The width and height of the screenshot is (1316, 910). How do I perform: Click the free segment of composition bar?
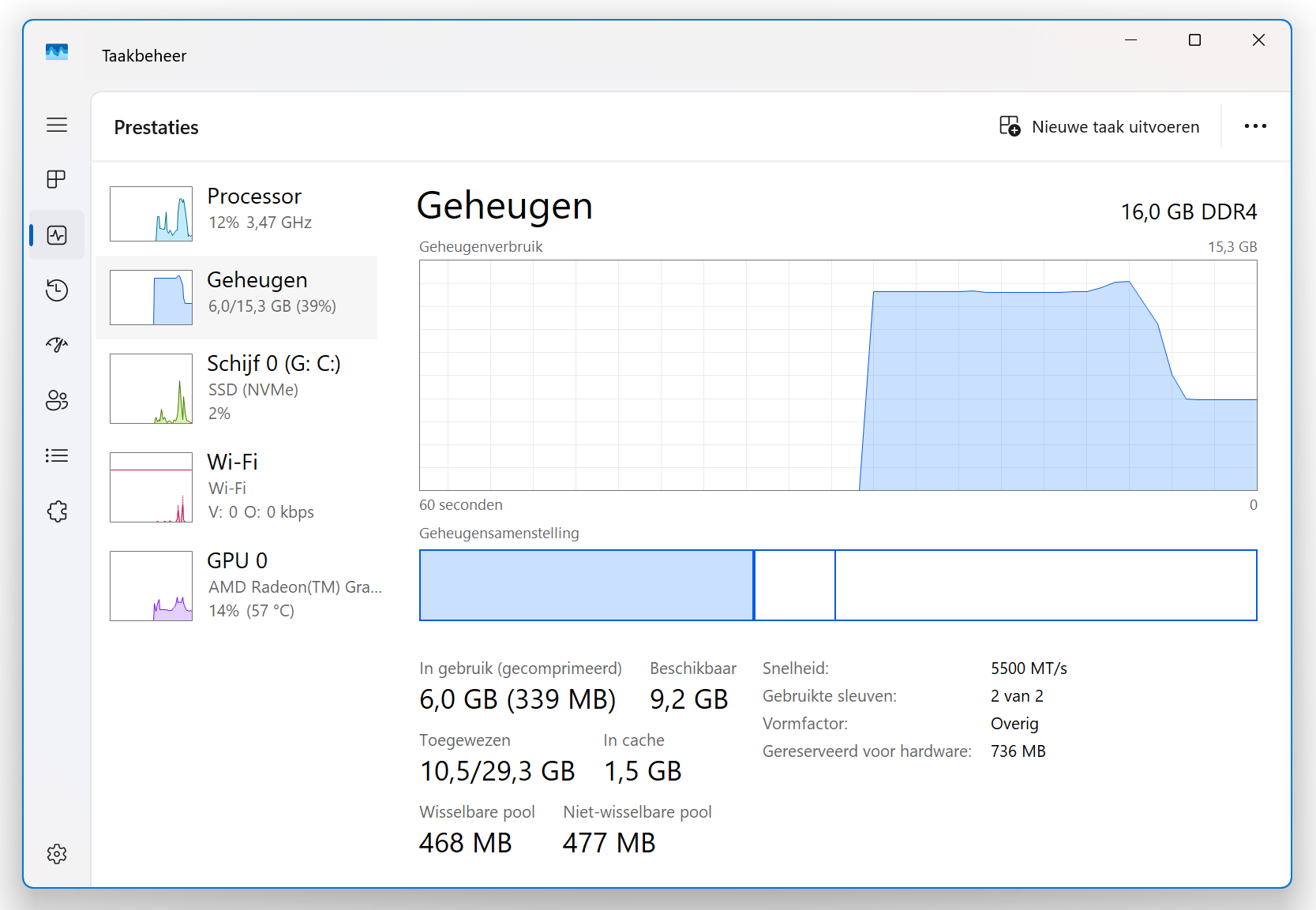1046,585
